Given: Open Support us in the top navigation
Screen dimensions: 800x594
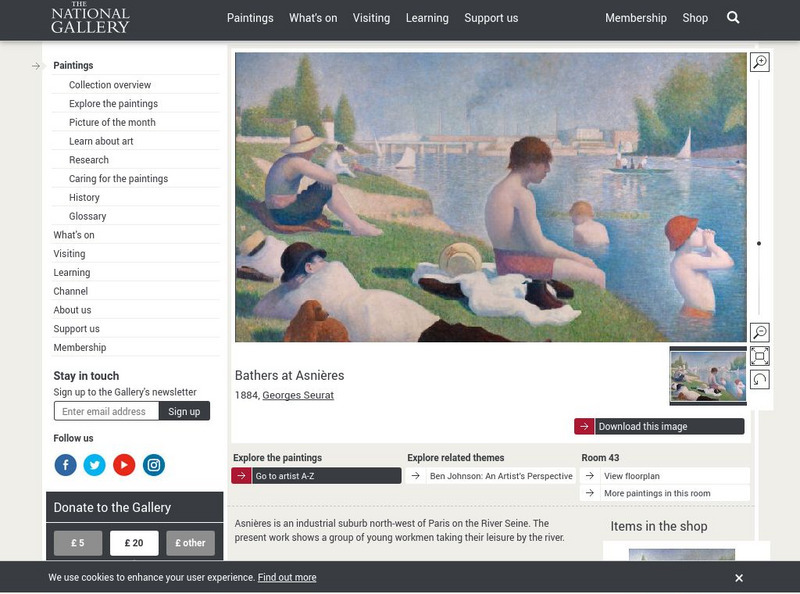Looking at the screenshot, I should [491, 18].
